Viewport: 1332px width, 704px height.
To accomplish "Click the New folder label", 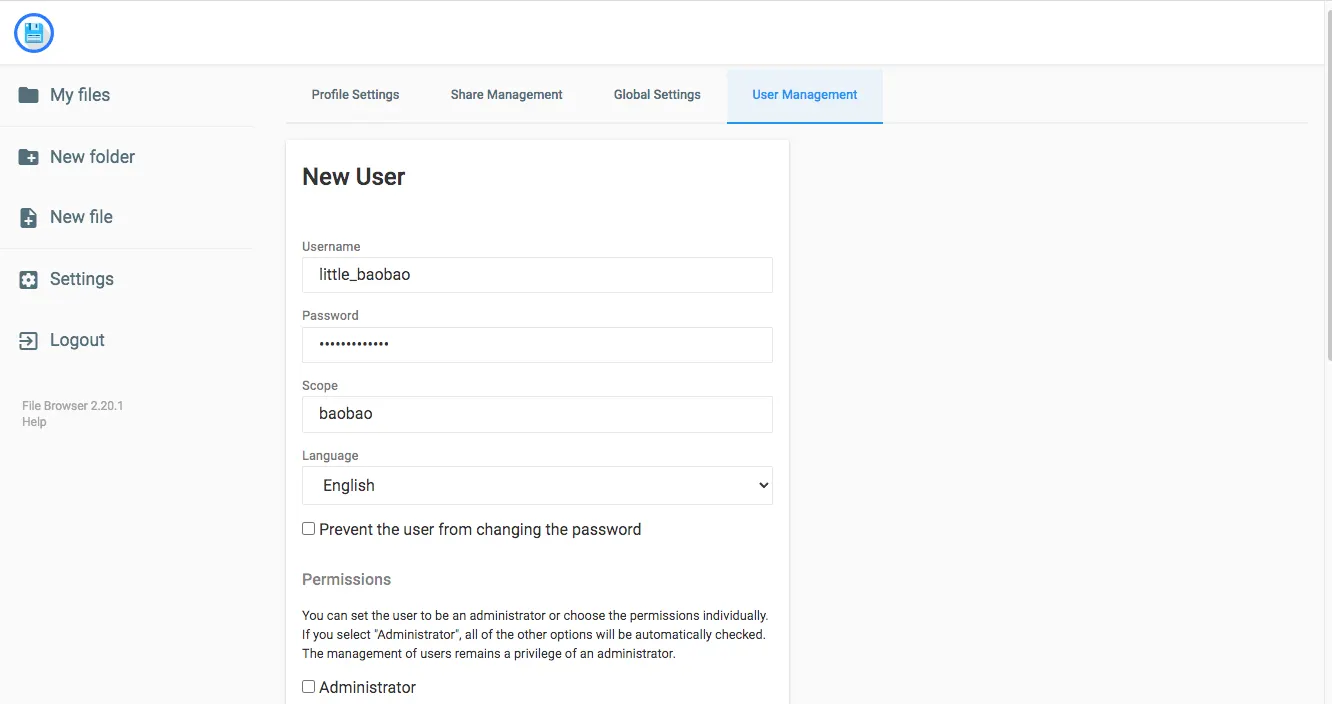I will pos(92,157).
